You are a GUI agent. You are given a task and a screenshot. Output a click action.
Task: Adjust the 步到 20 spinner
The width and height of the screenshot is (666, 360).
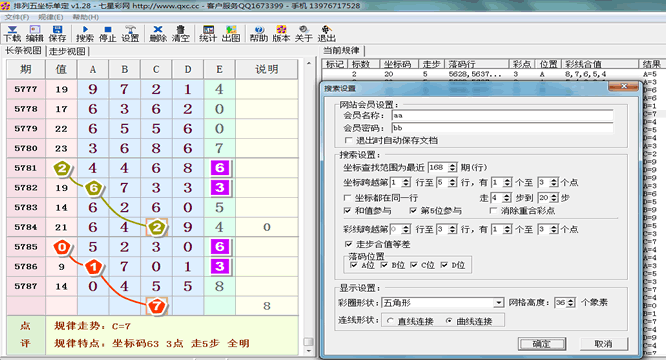(553, 198)
